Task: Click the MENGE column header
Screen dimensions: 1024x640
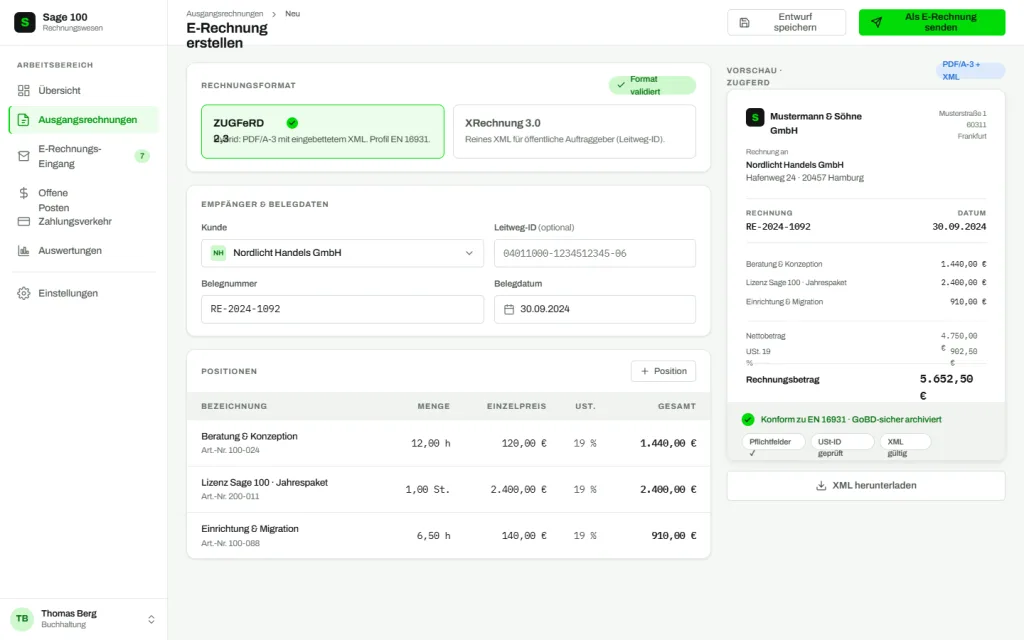Action: click(x=434, y=406)
